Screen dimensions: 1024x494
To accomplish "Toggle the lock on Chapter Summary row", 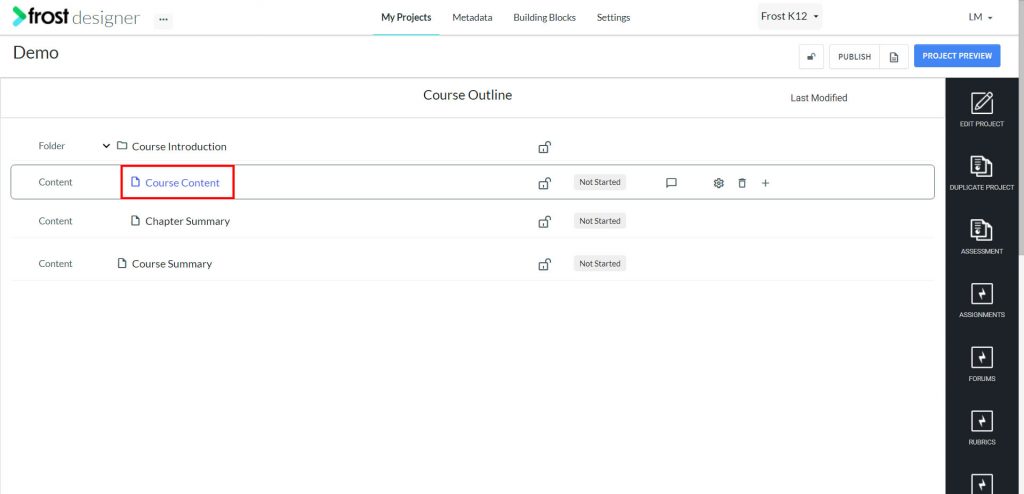I will pyautogui.click(x=544, y=222).
